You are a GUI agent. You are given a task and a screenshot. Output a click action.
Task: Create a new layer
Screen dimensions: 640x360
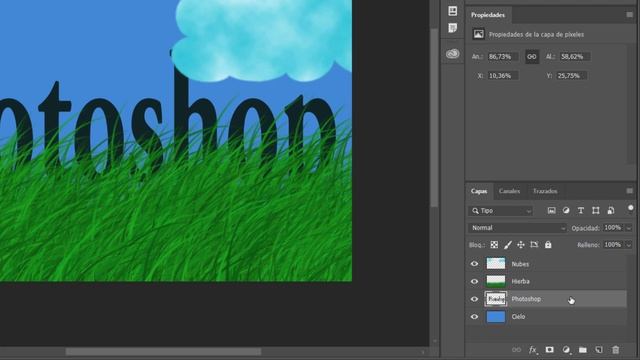(x=599, y=350)
